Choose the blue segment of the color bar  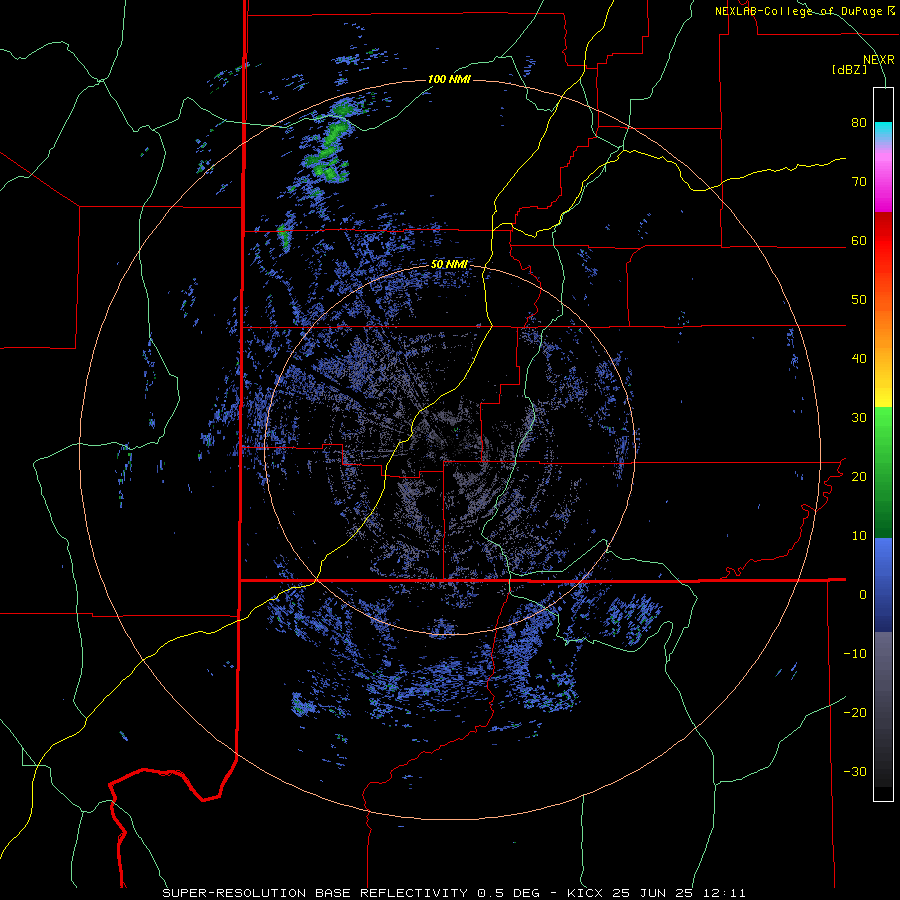coord(883,584)
